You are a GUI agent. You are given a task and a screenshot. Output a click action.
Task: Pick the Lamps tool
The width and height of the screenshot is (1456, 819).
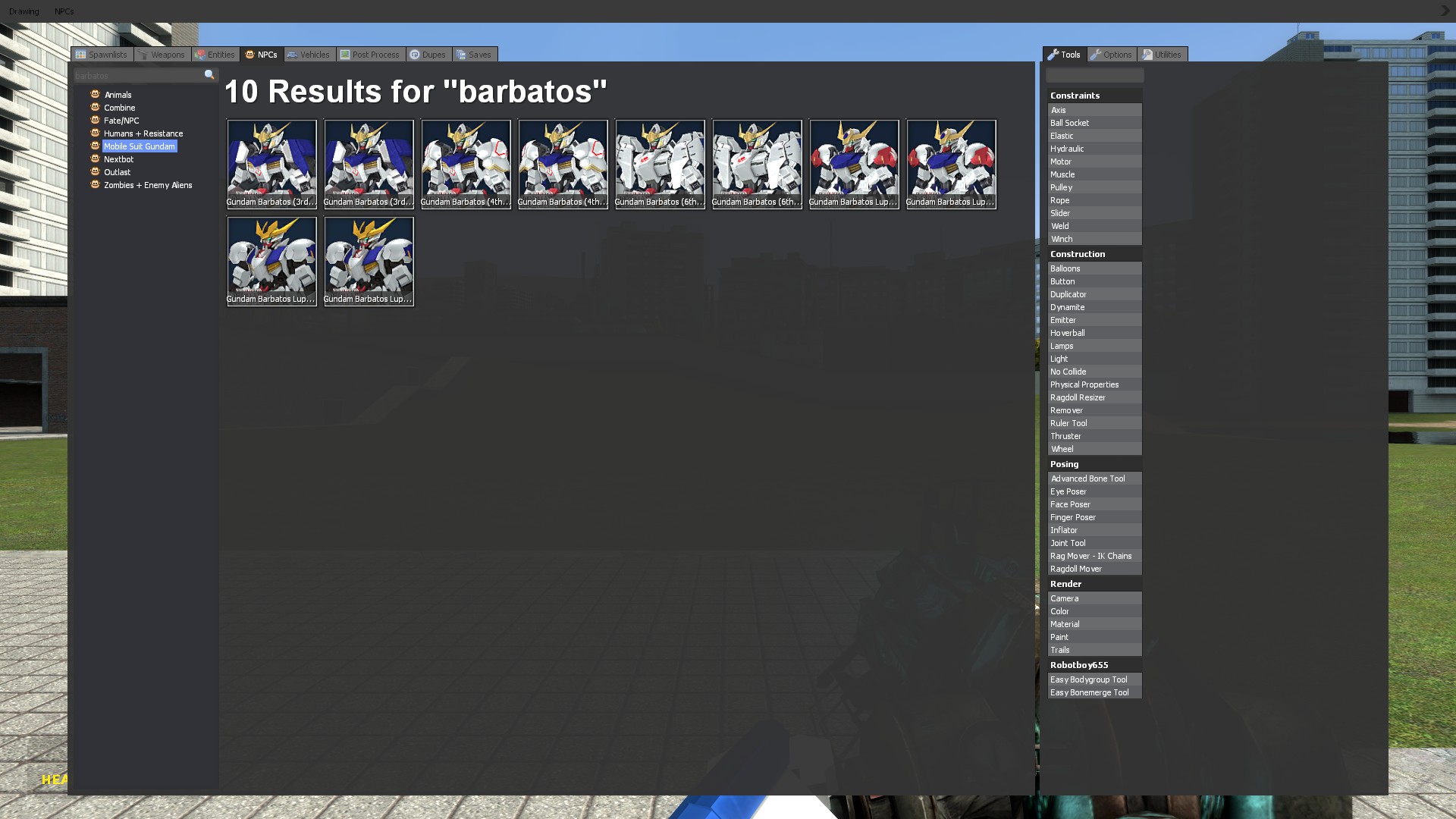click(x=1095, y=346)
